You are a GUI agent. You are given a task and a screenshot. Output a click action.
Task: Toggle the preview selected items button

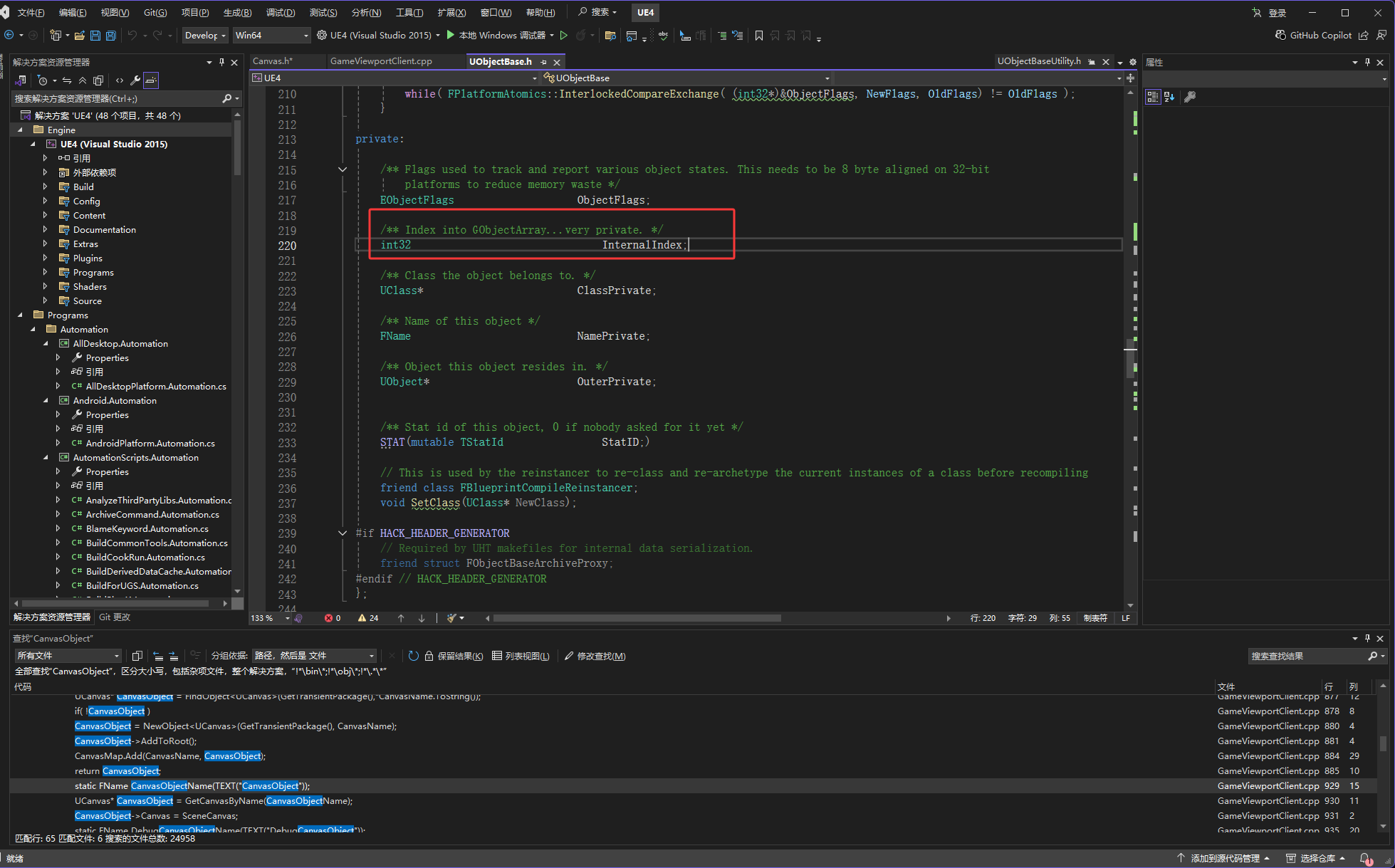point(151,80)
